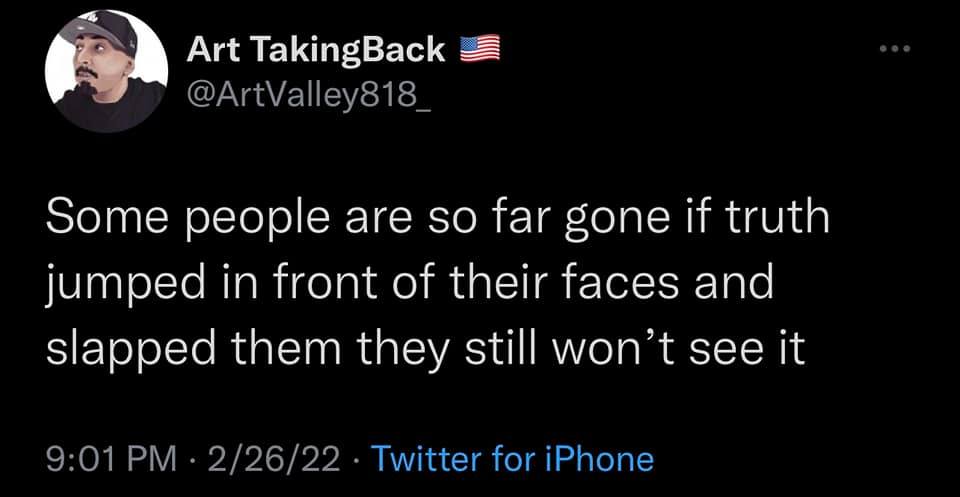Open the "Art TakingBack" display name
Screen dimensions: 960x497
pos(315,49)
